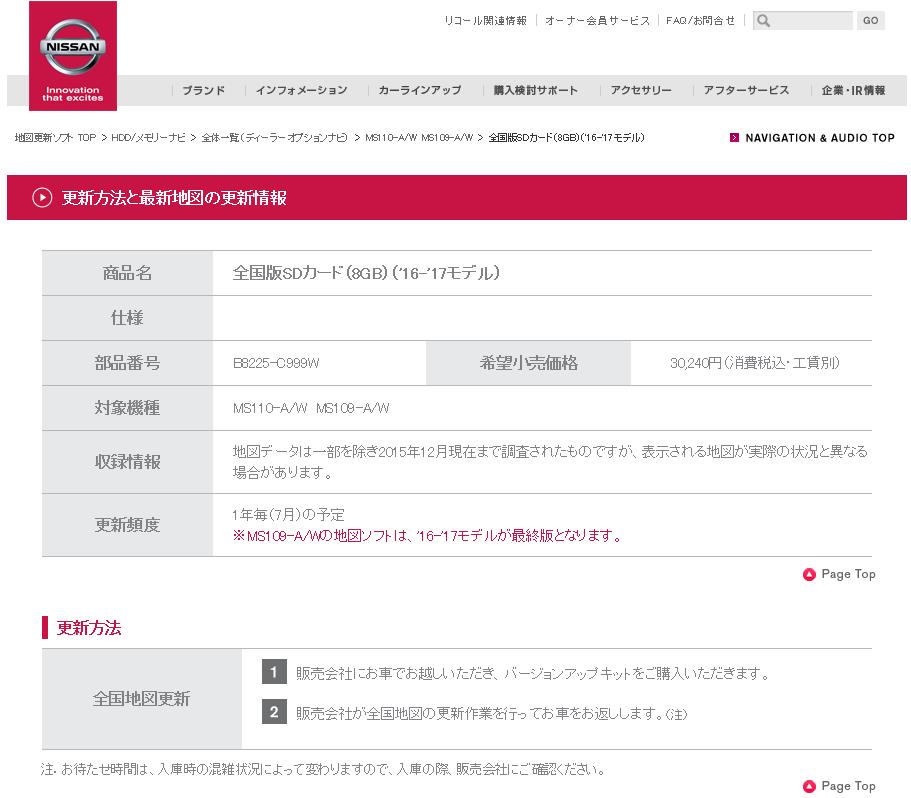Go to 全体一覧(ディーラーオプションナビ) breadcrumb
The height and width of the screenshot is (798, 911).
pos(274,138)
